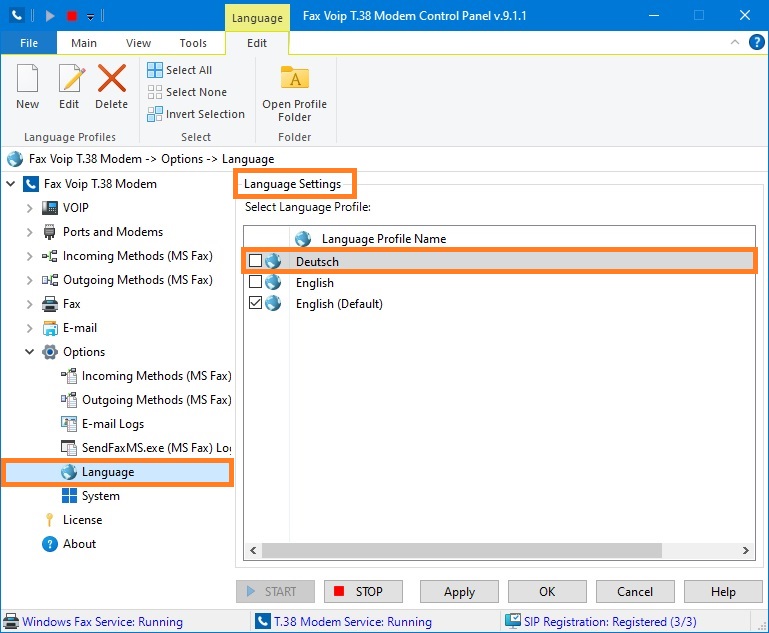Expand top-level Outgoing Methods (MS Fax) node

[x=29, y=280]
